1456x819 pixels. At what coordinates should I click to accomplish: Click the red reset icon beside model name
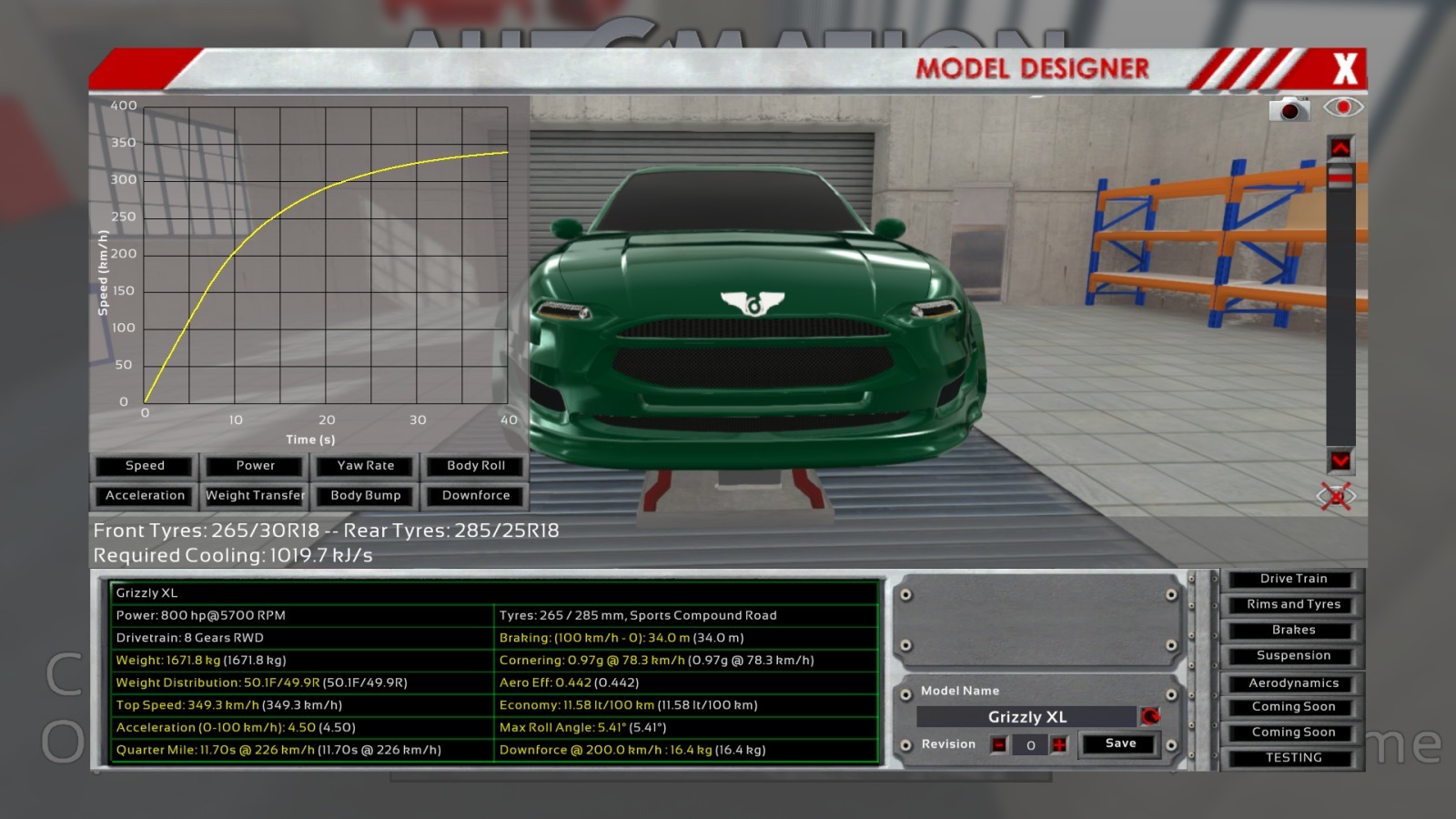point(1150,717)
